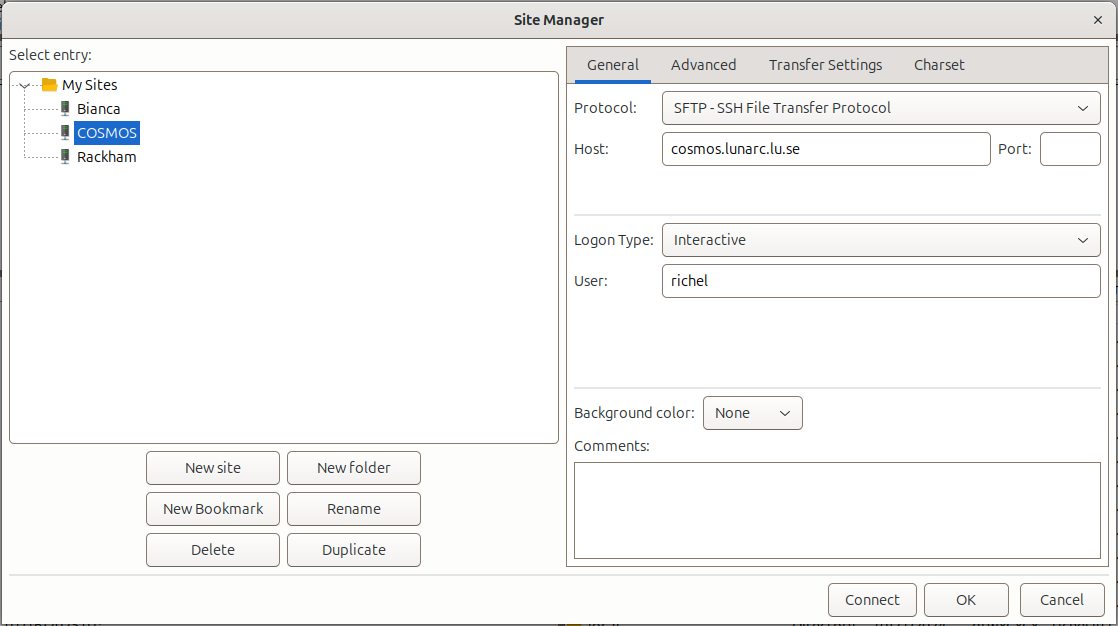
Task: Click the Host input field
Action: [x=826, y=148]
